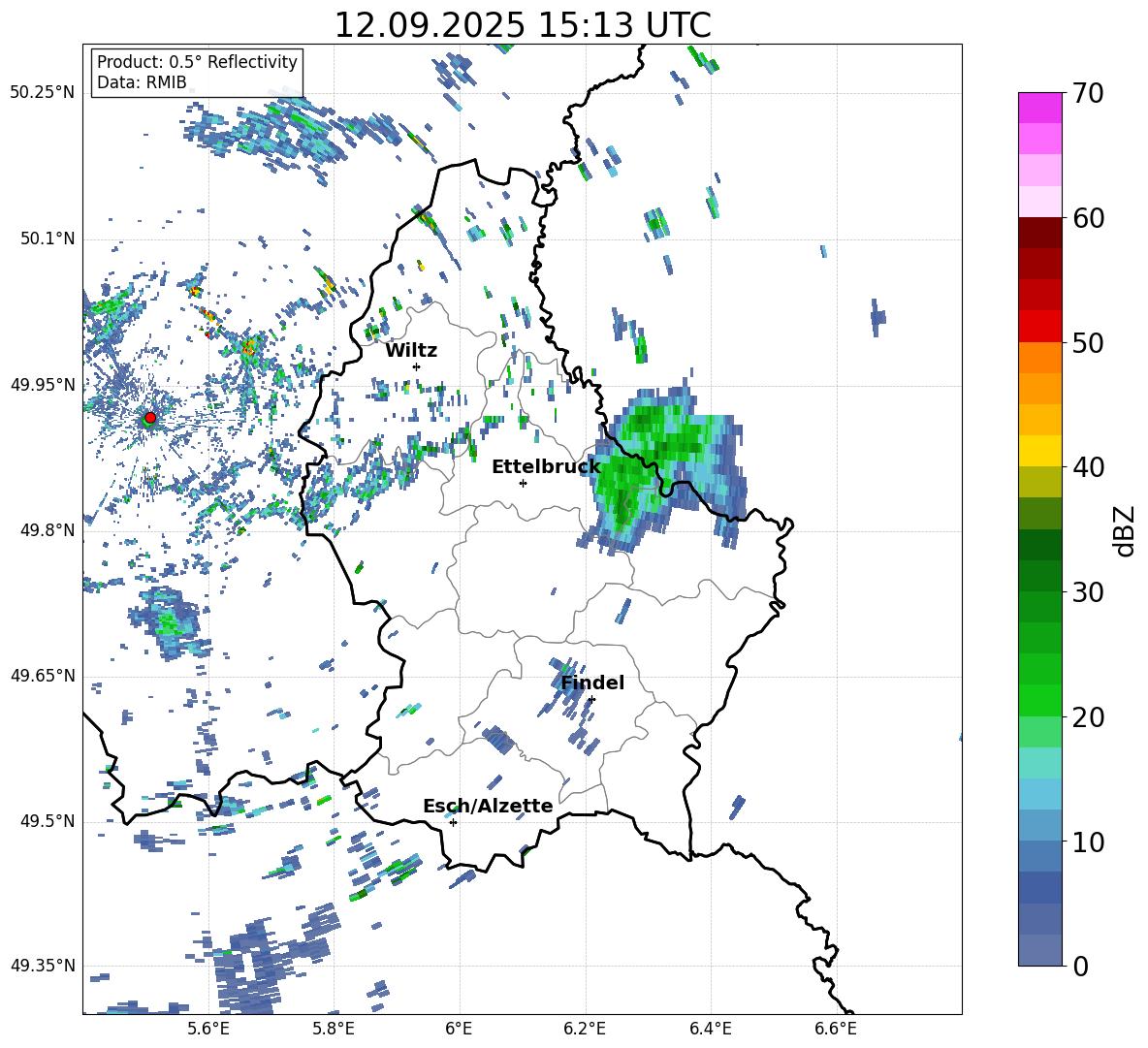The width and height of the screenshot is (1148, 1048).
Task: Click the 40 tick on the colorbar
Action: (x=1087, y=467)
